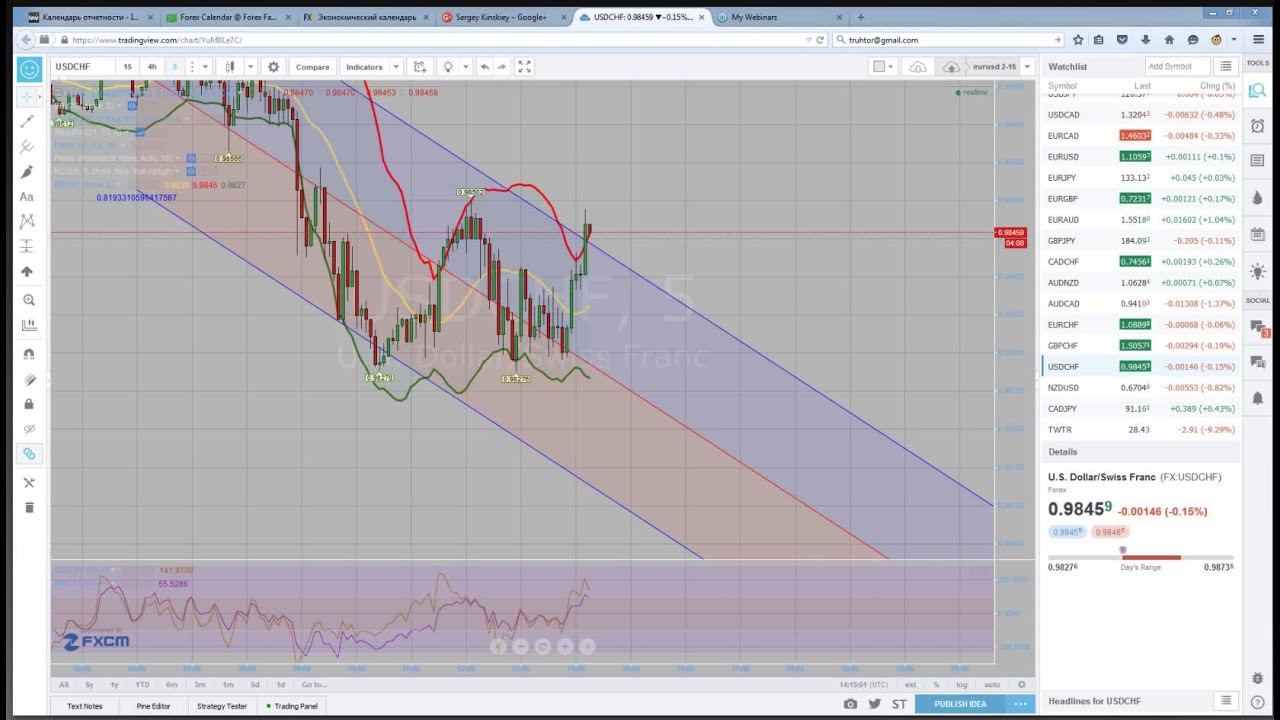Toggle stay in drawing mode pencil
This screenshot has width=1280, height=720.
[28, 379]
